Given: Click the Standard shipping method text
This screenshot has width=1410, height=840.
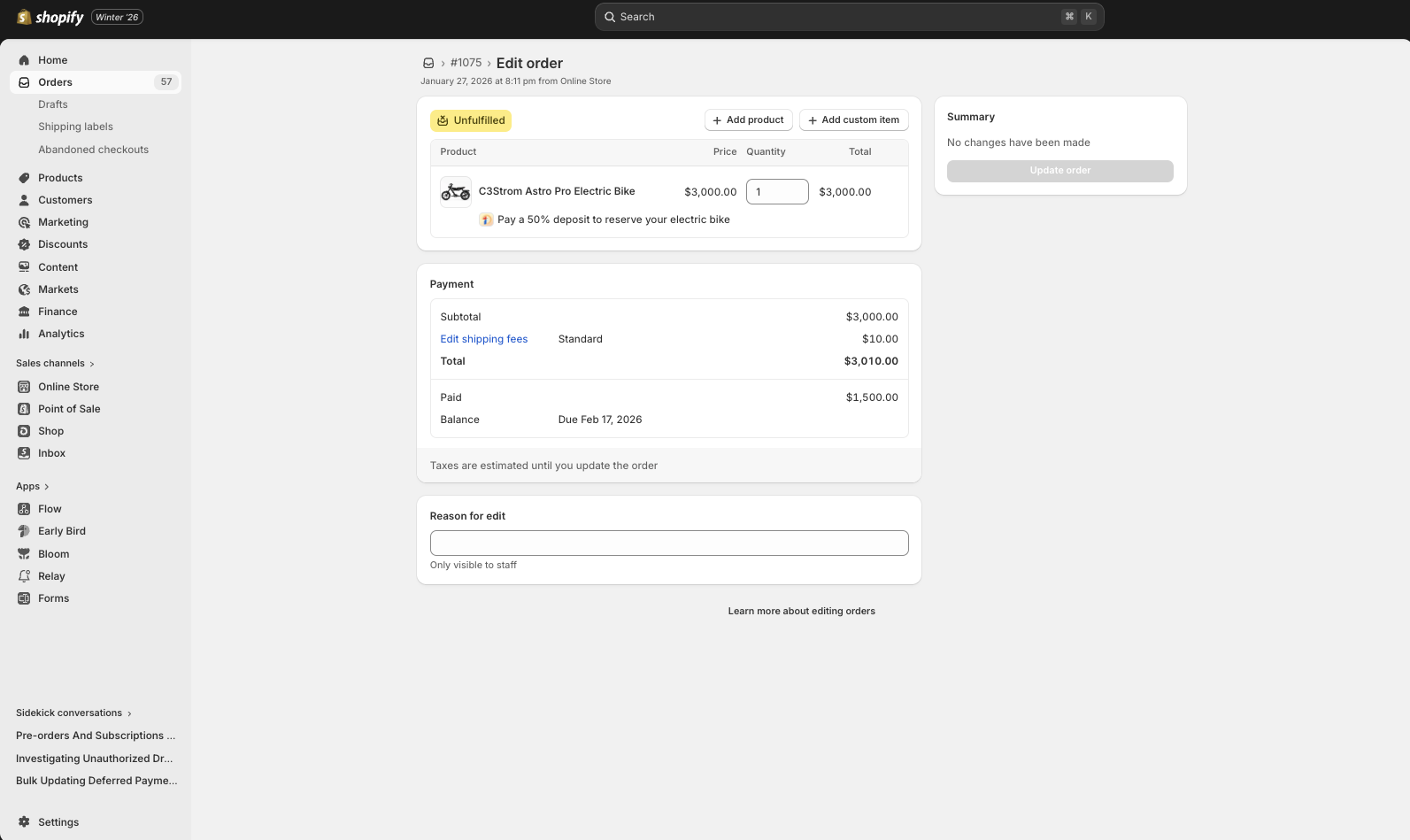Looking at the screenshot, I should tap(581, 339).
